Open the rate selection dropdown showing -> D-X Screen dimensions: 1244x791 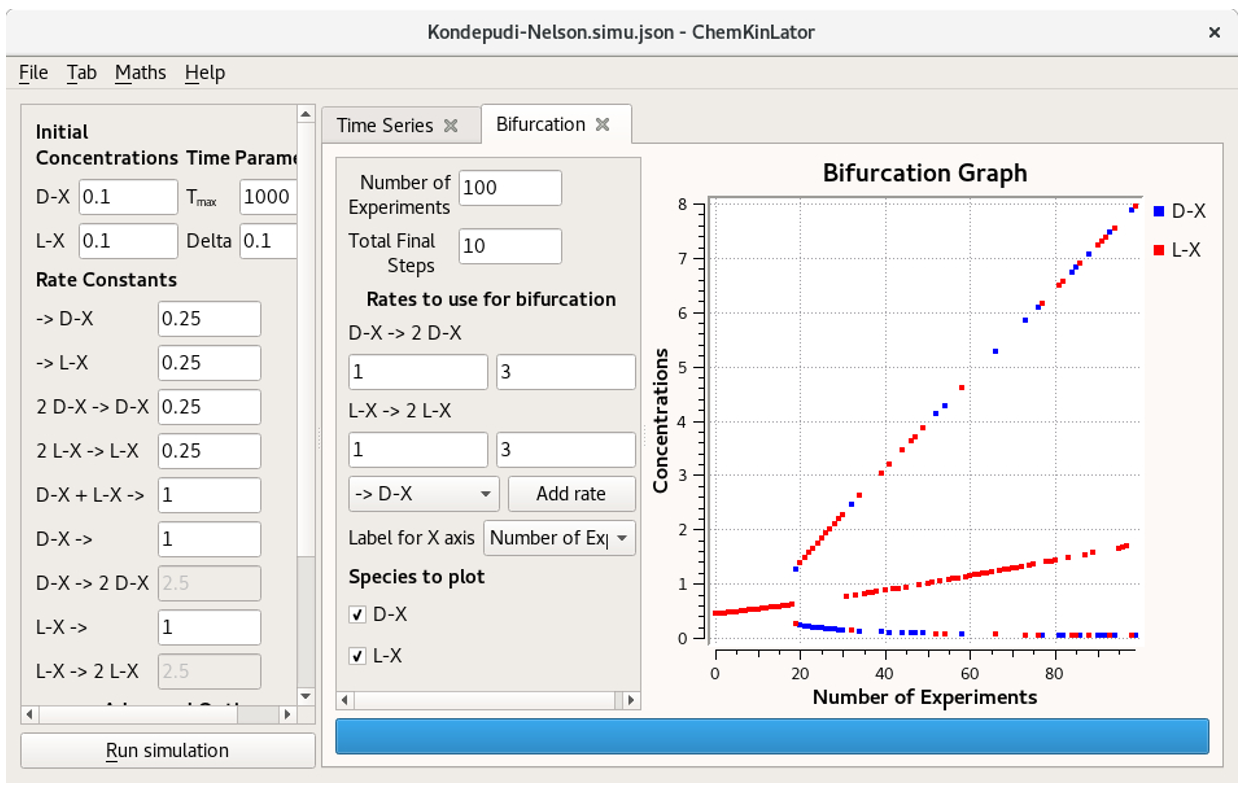(x=423, y=493)
